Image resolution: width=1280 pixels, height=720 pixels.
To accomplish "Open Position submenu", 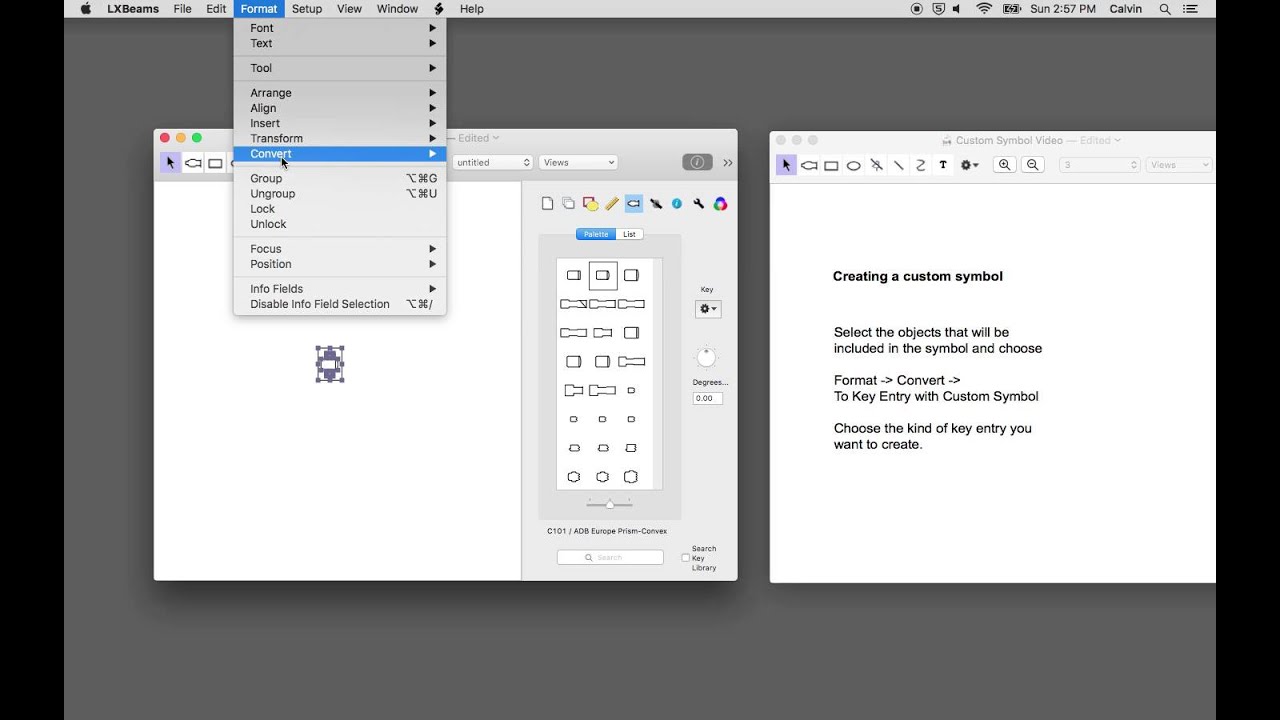I will (340, 264).
